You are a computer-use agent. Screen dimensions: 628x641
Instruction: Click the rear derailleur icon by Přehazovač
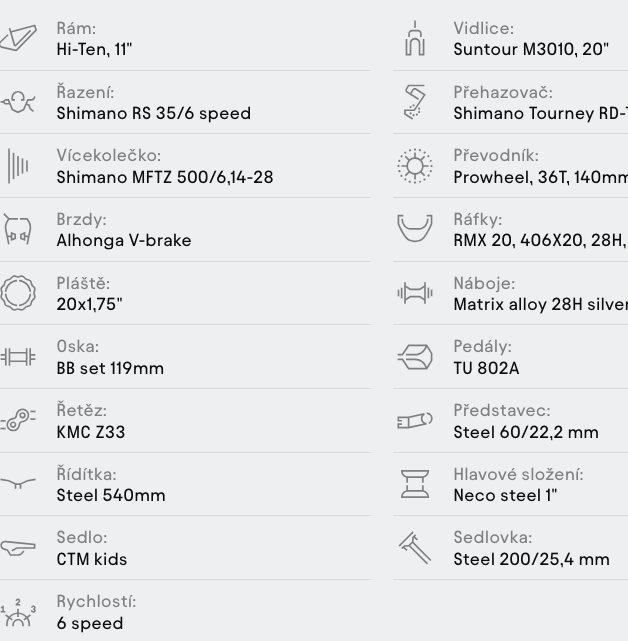415,102
